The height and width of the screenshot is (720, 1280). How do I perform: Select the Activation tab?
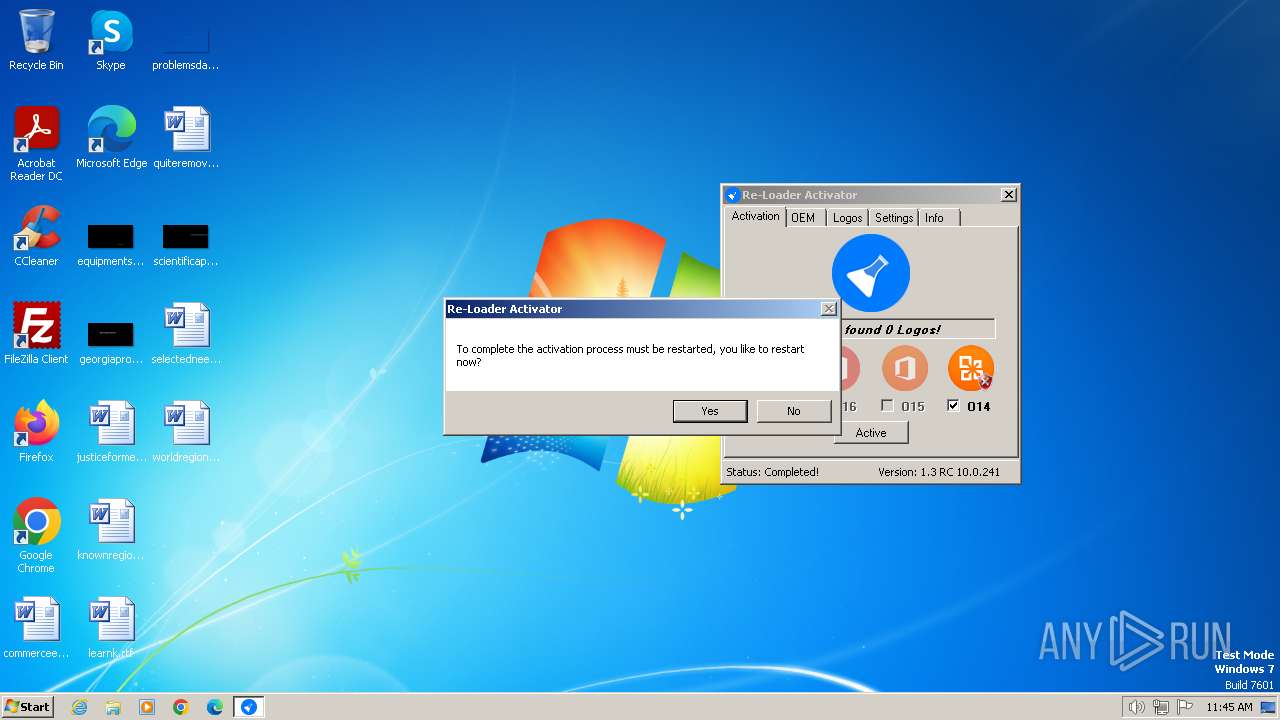pyautogui.click(x=755, y=216)
